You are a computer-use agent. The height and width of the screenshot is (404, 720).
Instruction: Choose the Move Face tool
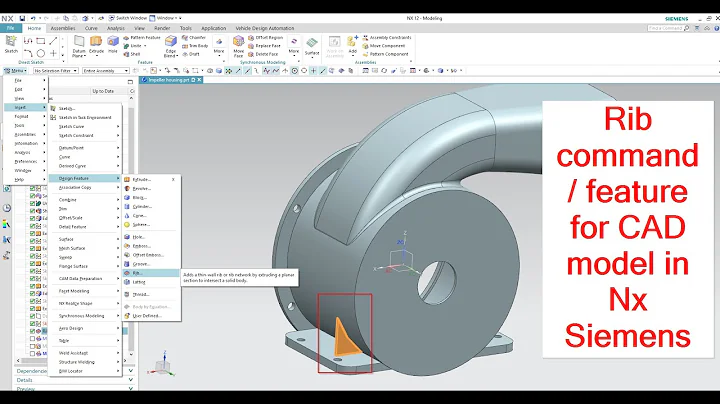238,46
